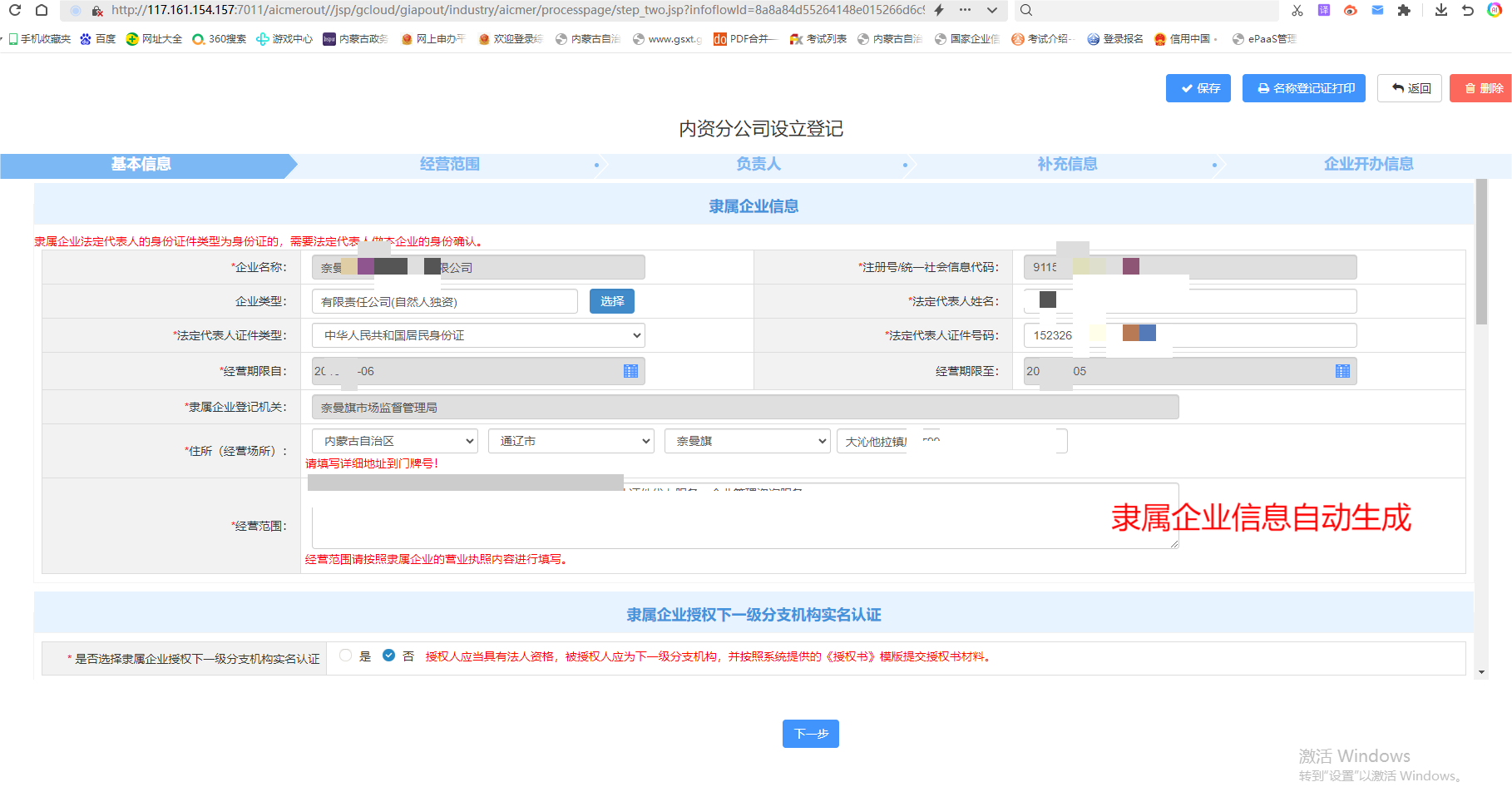Open the 奈曼旗 district dropdown
The width and height of the screenshot is (1512, 787).
(747, 441)
